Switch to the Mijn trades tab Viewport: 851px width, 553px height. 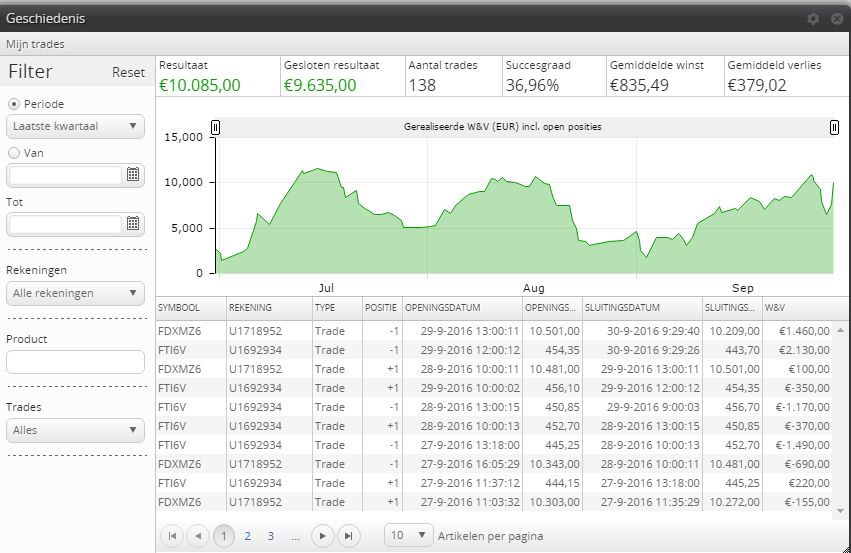pyautogui.click(x=35, y=44)
